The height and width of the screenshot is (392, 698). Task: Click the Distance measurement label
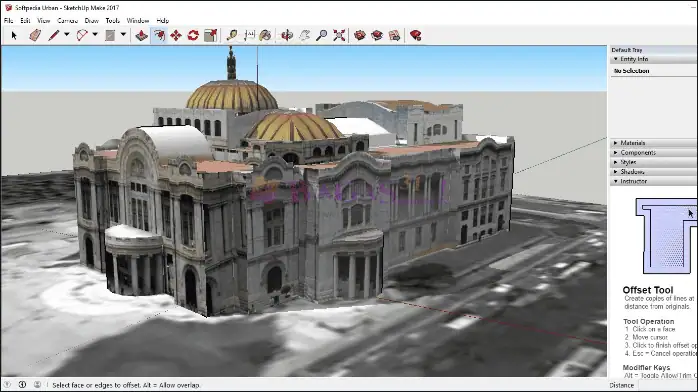pyautogui.click(x=621, y=385)
